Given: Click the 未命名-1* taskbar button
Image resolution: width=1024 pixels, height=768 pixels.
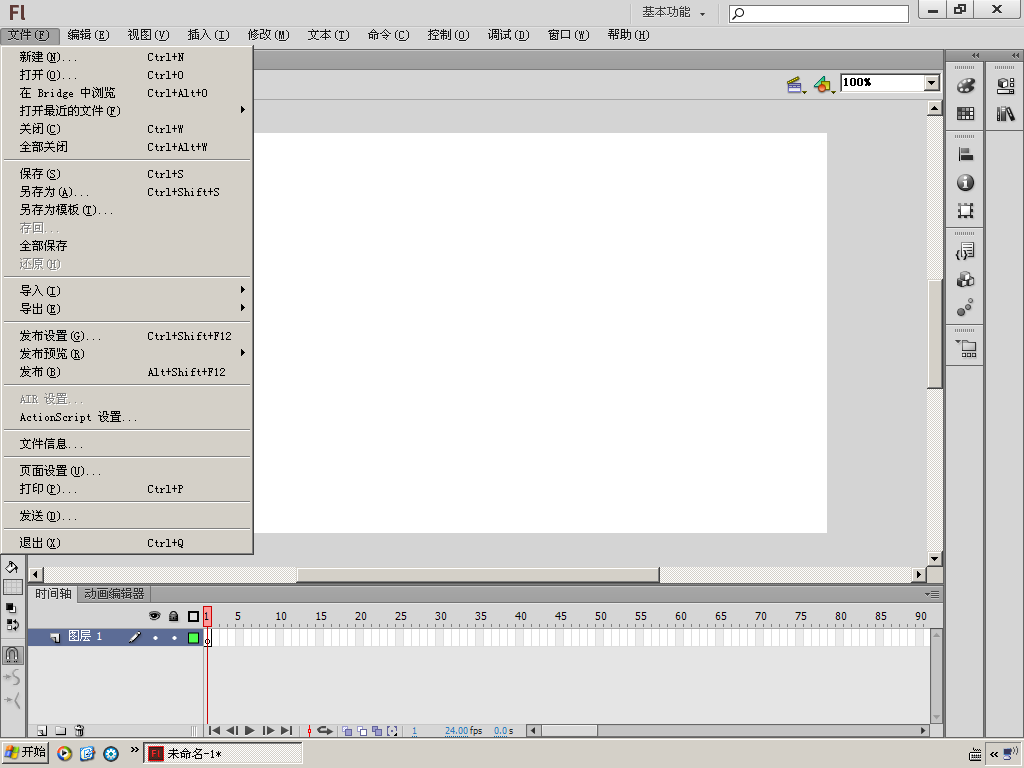Looking at the screenshot, I should tap(223, 753).
